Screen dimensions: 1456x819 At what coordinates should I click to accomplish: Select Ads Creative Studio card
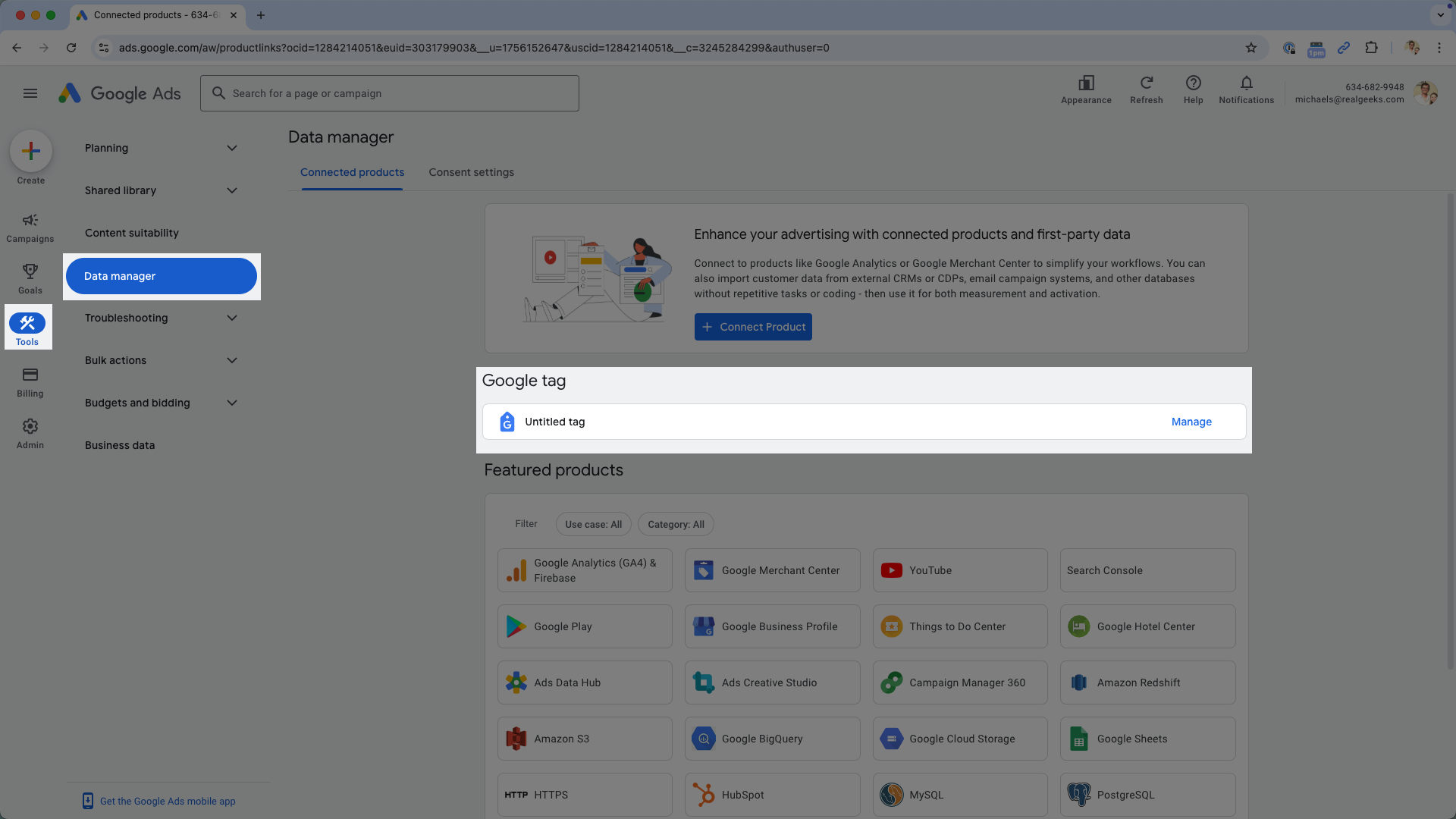[x=772, y=682]
